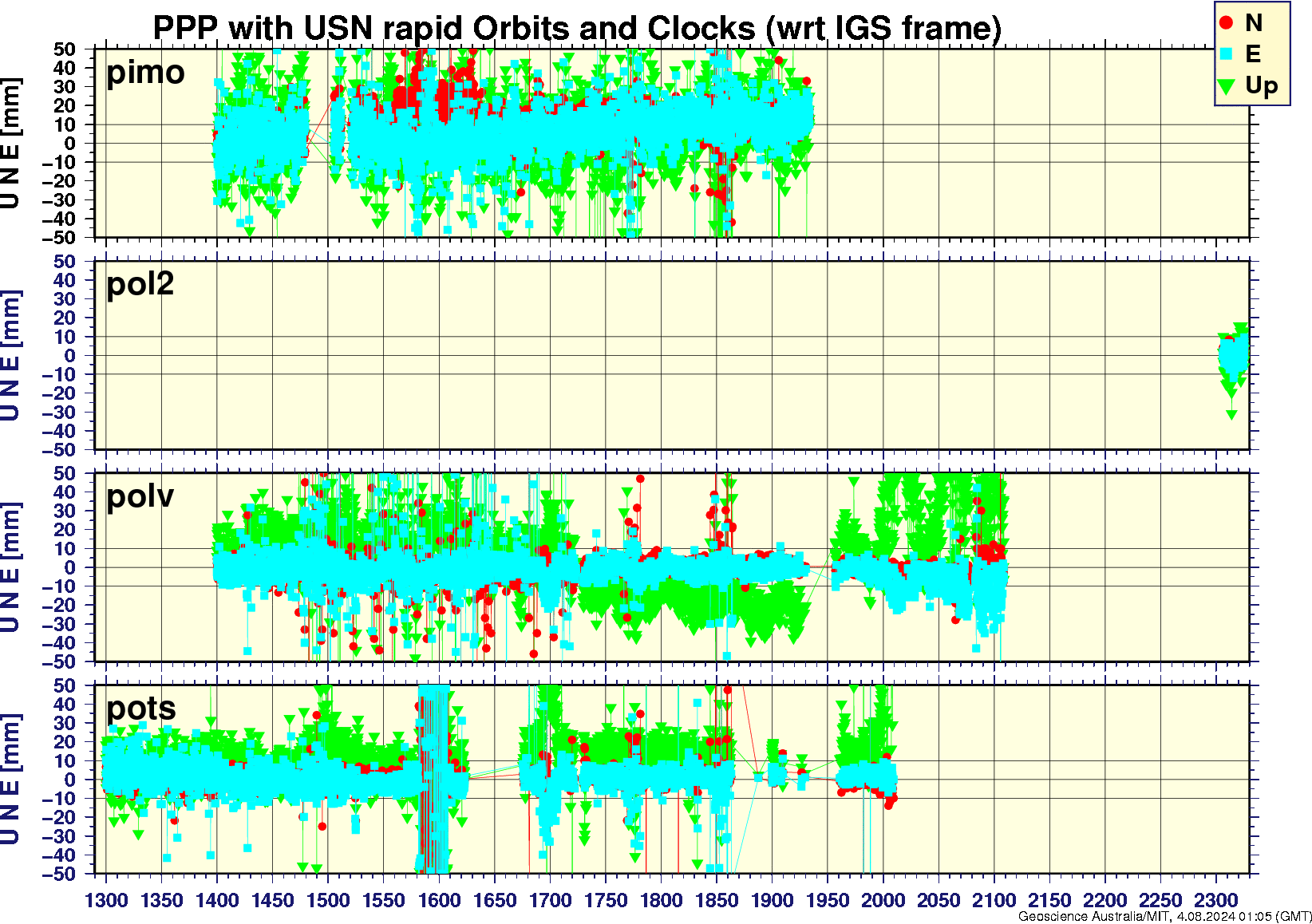Image resolution: width=1312 pixels, height=924 pixels.
Task: Select the 'pots' station label
Action: [141, 709]
